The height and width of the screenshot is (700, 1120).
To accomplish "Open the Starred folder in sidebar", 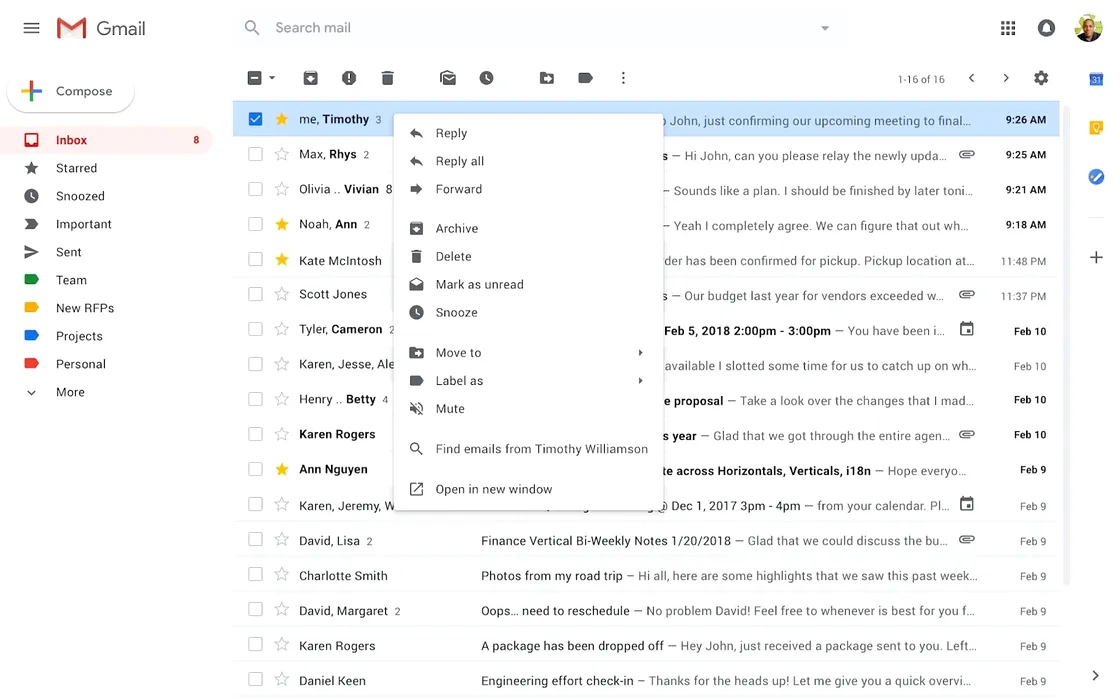I will pos(76,168).
